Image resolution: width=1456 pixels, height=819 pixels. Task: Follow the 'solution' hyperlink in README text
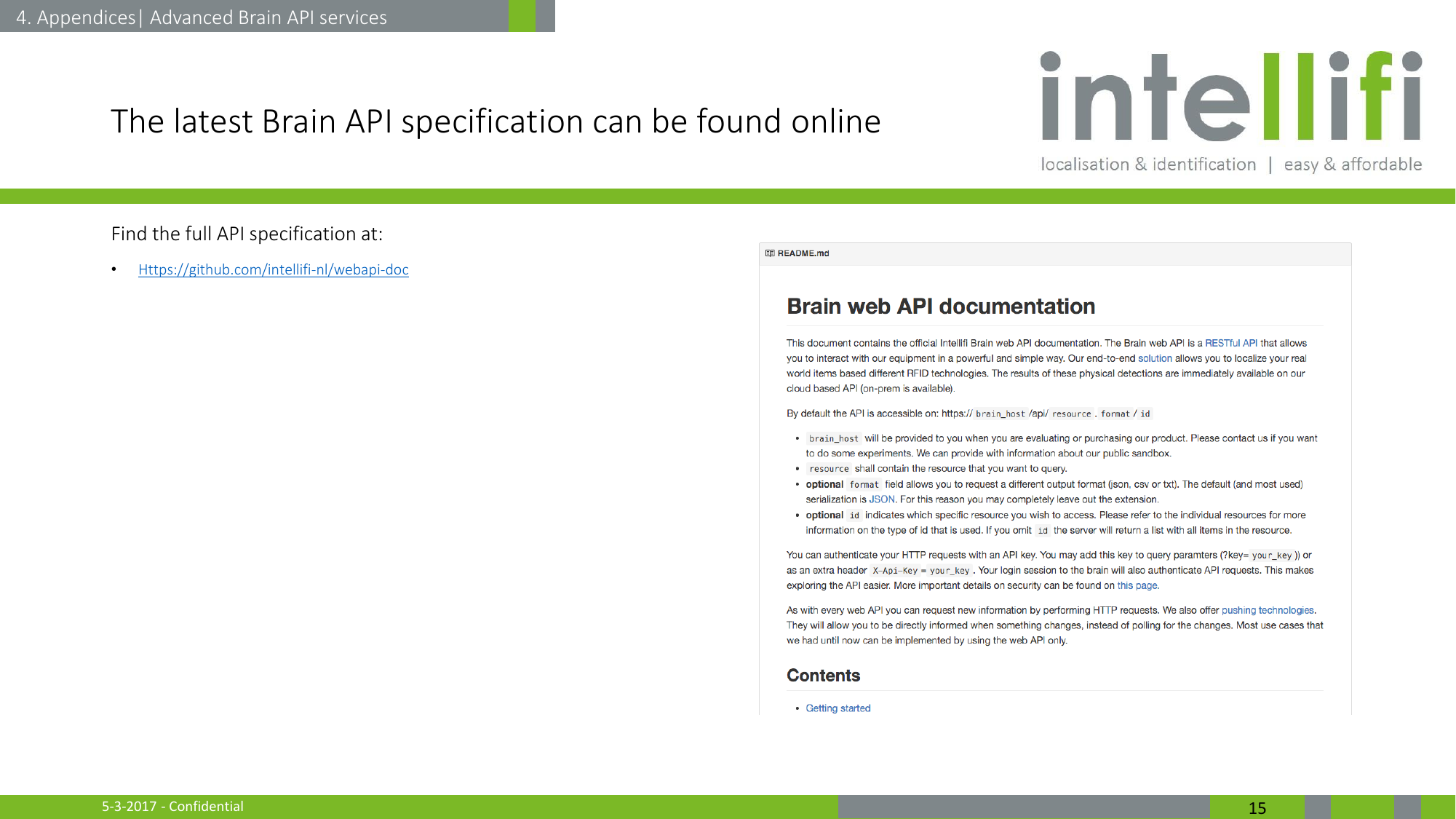click(x=1155, y=358)
